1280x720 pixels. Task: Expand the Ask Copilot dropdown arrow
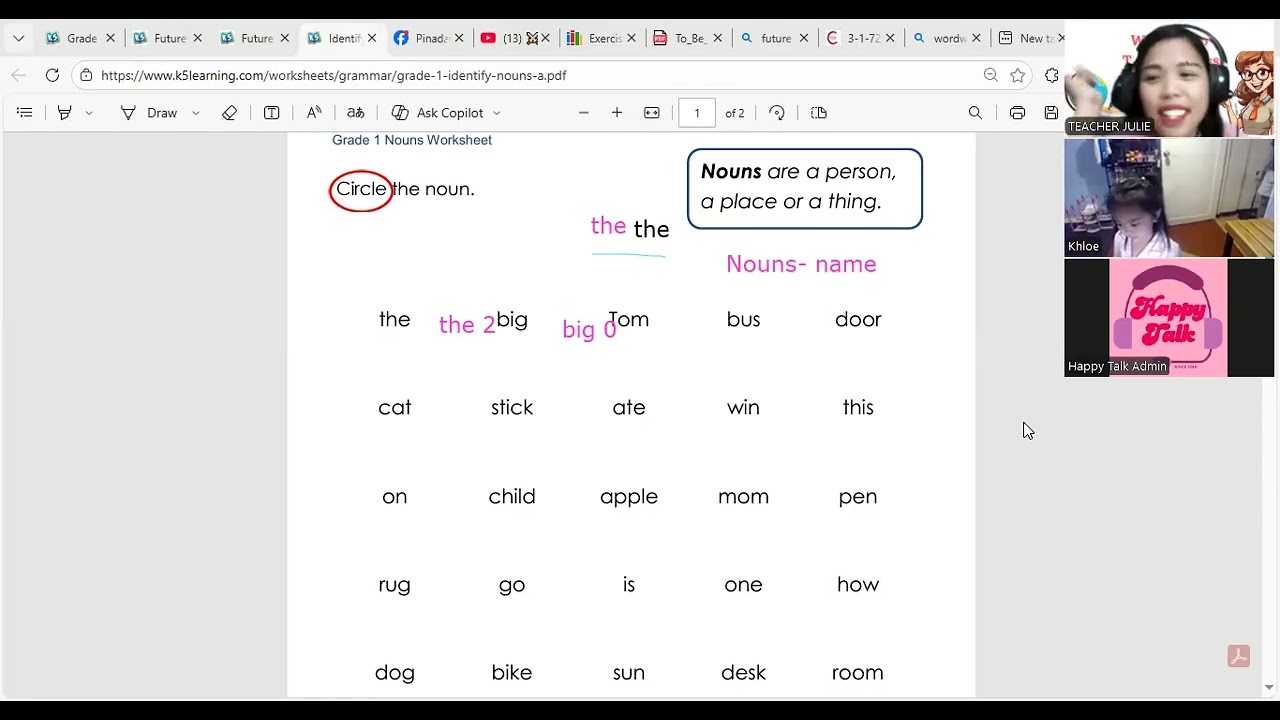[497, 113]
